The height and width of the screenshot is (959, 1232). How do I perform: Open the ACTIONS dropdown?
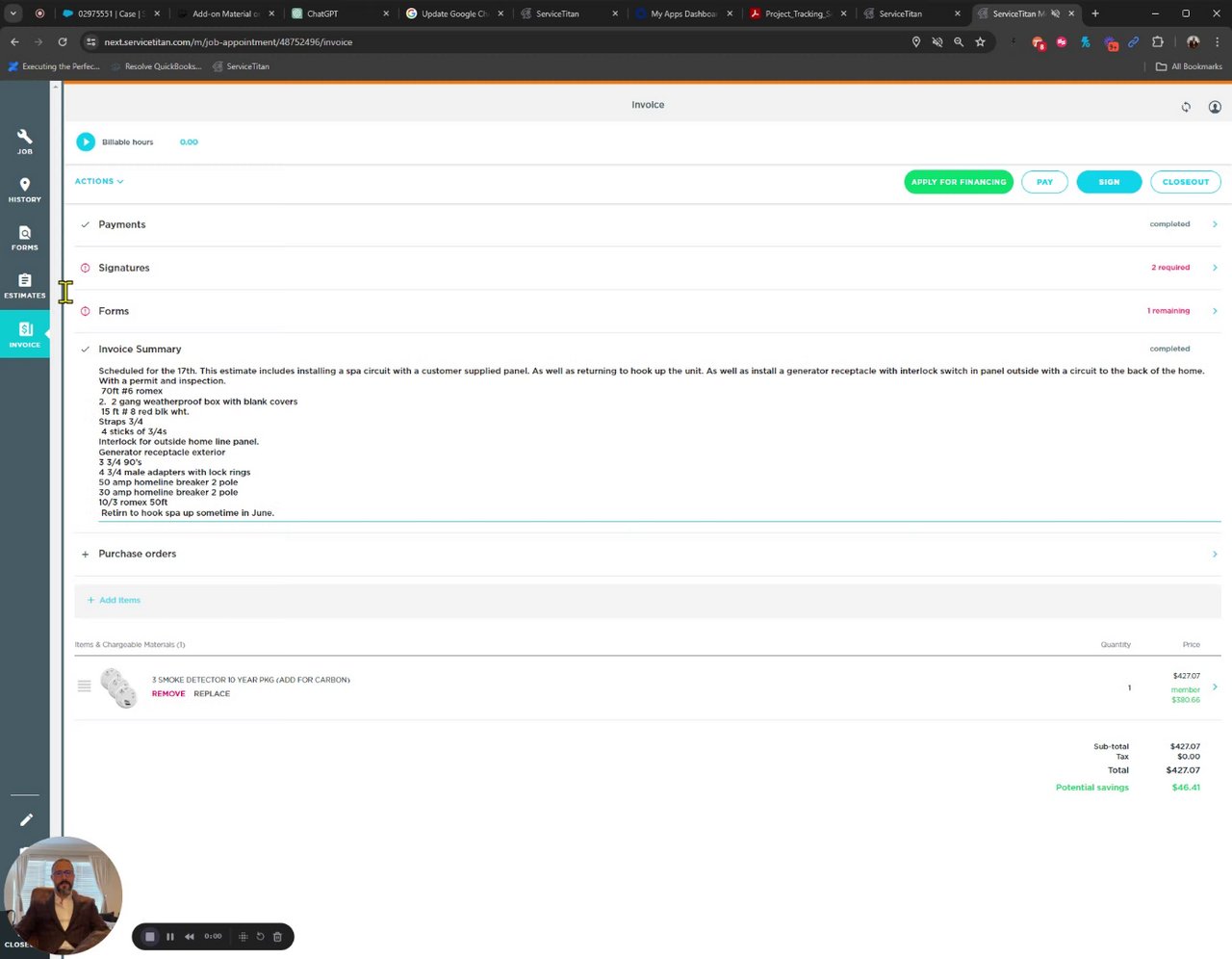point(99,181)
